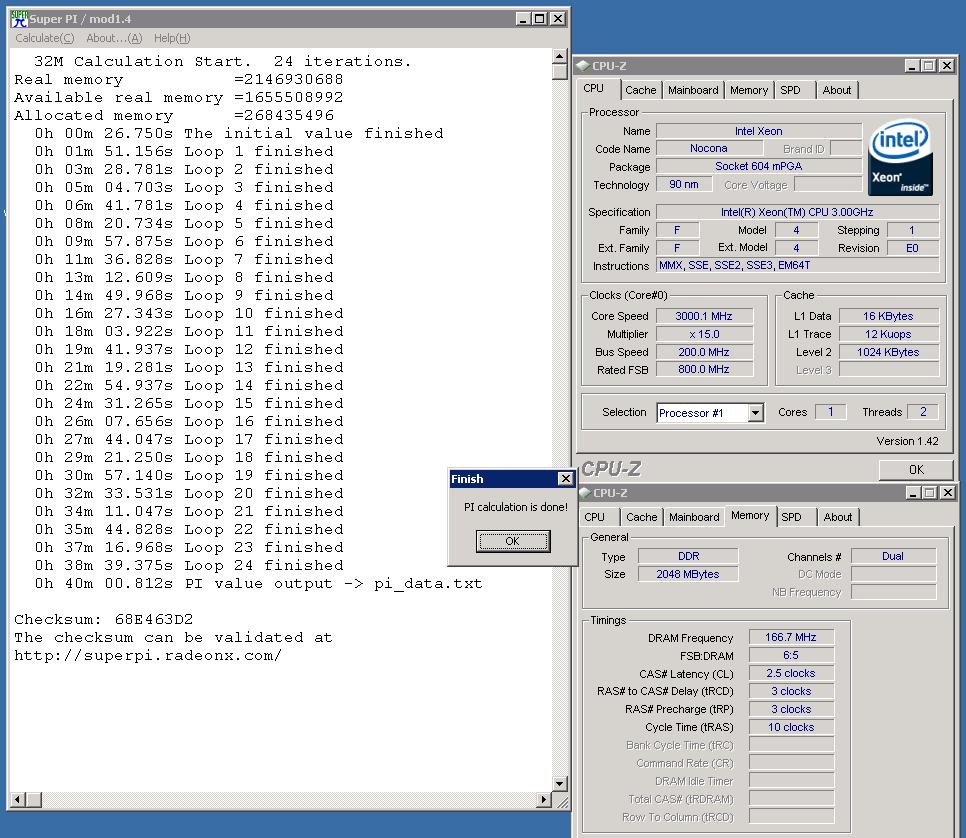This screenshot has width=966, height=838.
Task: Click the L1 Trace value 12 Kuops
Action: pyautogui.click(x=888, y=334)
